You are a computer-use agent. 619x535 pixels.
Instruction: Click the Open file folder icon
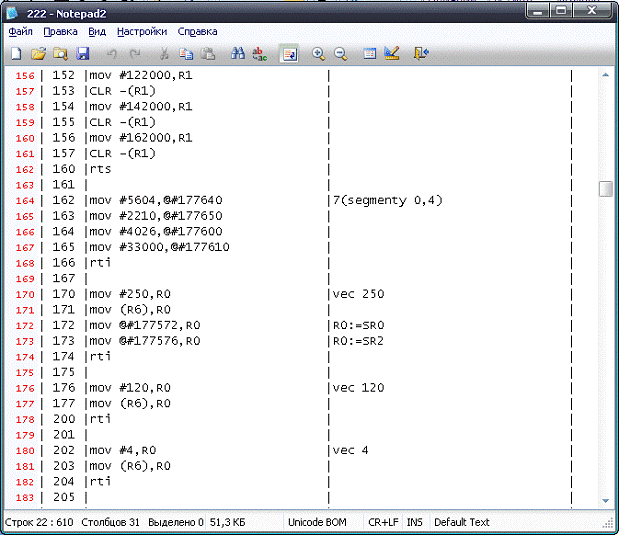[38, 54]
